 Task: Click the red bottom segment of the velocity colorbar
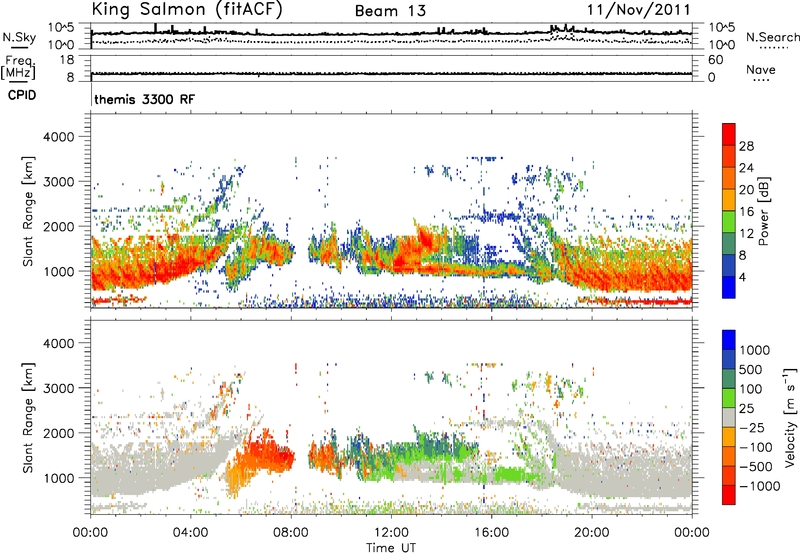729,495
